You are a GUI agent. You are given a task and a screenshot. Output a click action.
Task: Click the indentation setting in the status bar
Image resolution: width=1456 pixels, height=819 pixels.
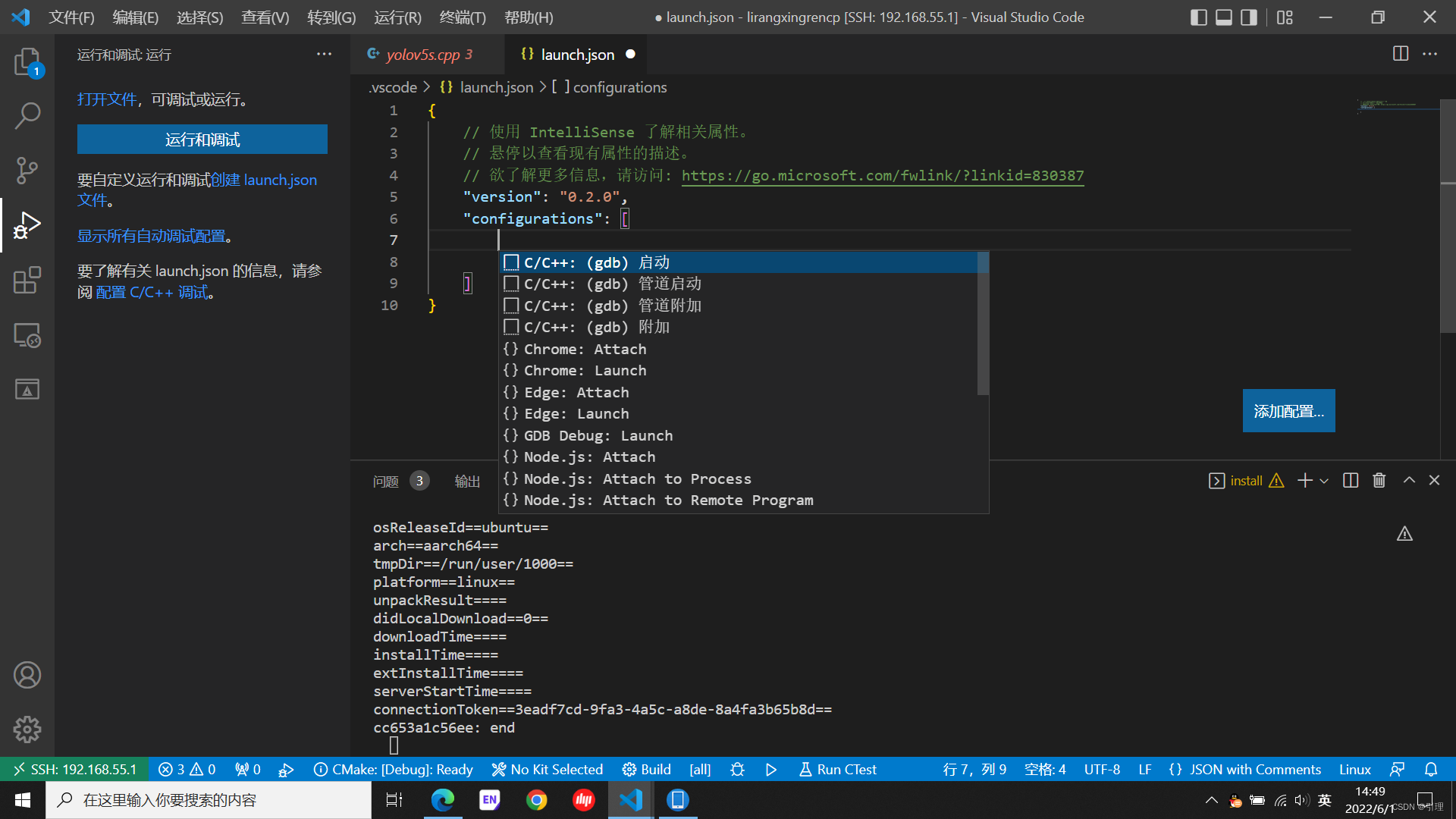tap(1045, 770)
